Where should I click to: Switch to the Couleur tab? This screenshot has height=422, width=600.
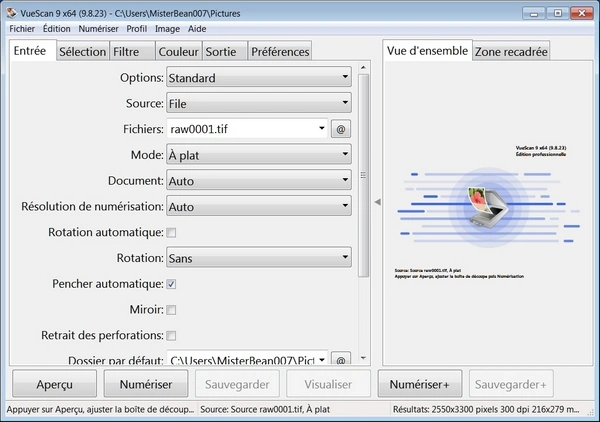(178, 51)
